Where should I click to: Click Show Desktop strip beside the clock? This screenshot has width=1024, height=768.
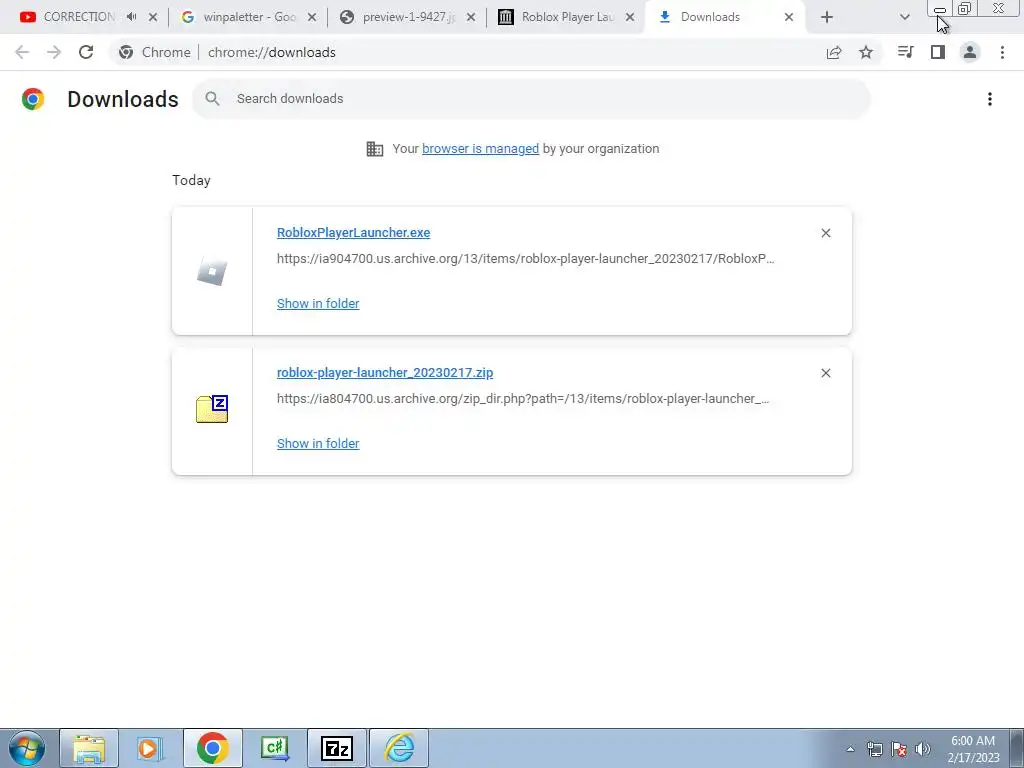1017,748
